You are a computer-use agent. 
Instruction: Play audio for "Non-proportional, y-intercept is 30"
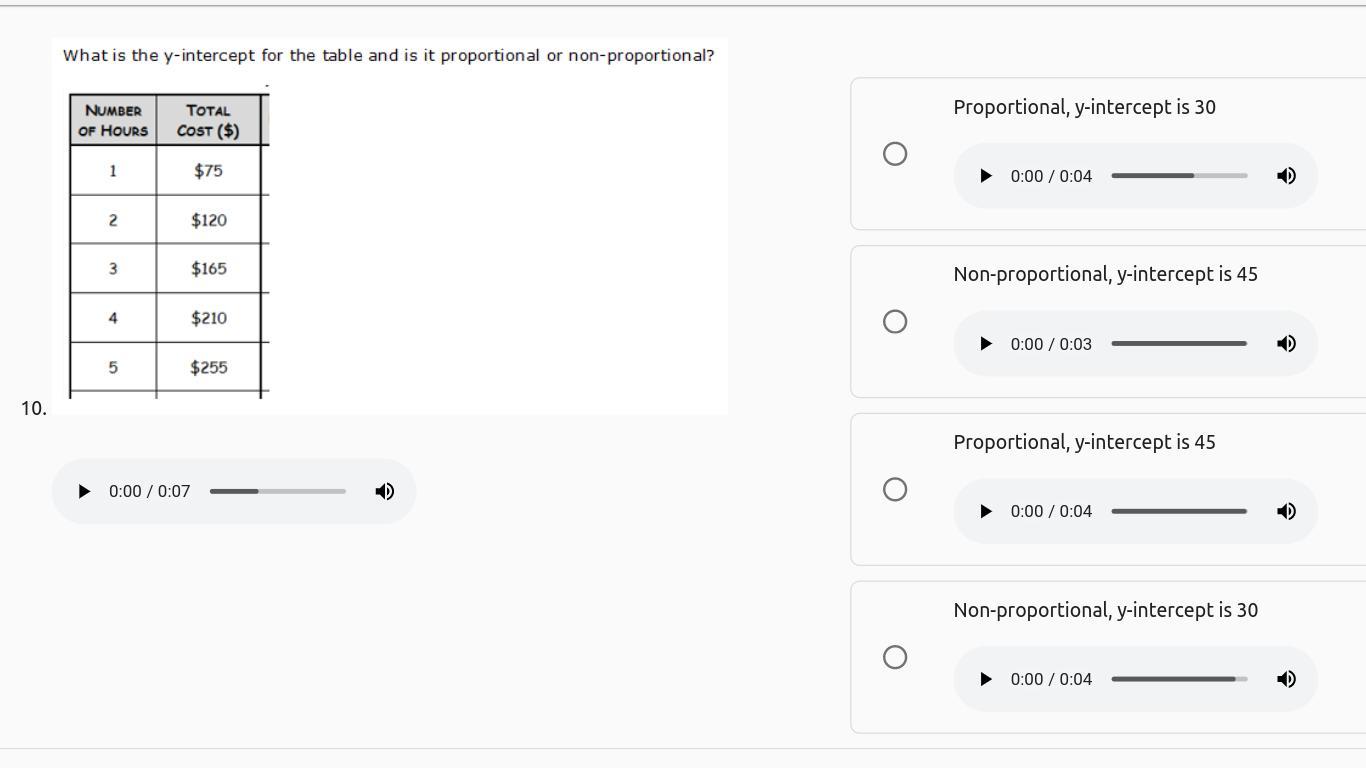(986, 679)
